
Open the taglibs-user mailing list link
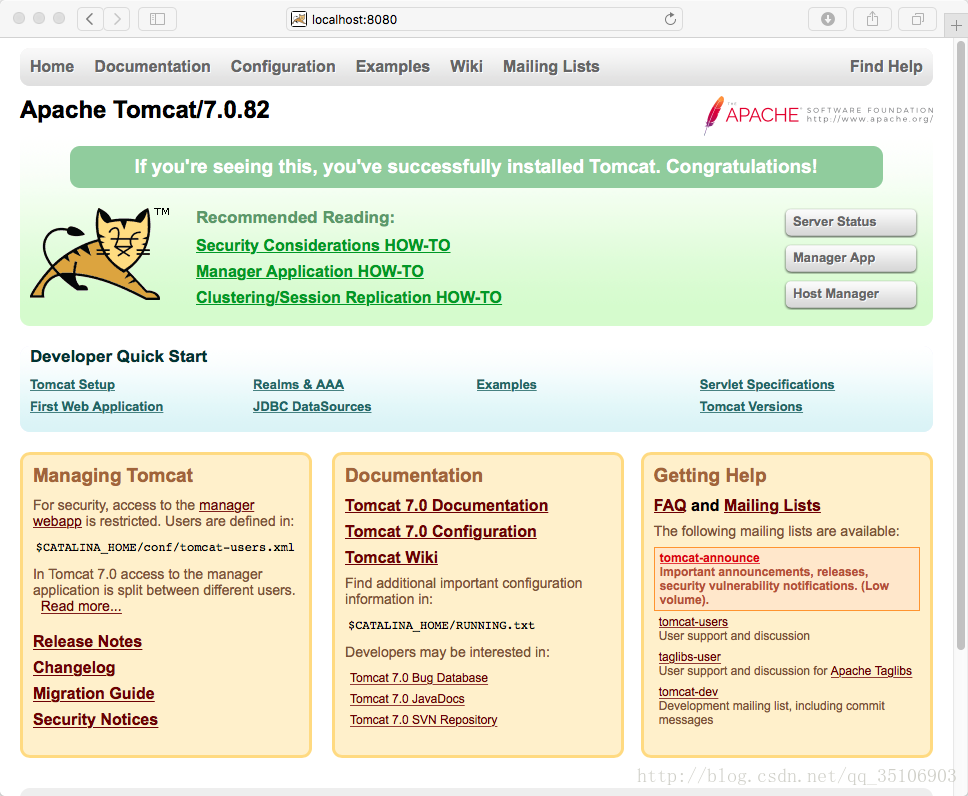[690, 656]
